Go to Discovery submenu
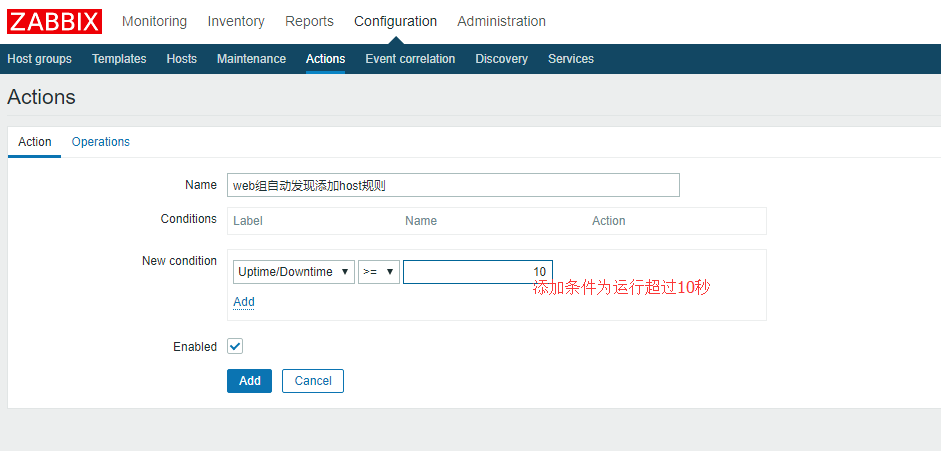This screenshot has width=941, height=451. (x=501, y=59)
